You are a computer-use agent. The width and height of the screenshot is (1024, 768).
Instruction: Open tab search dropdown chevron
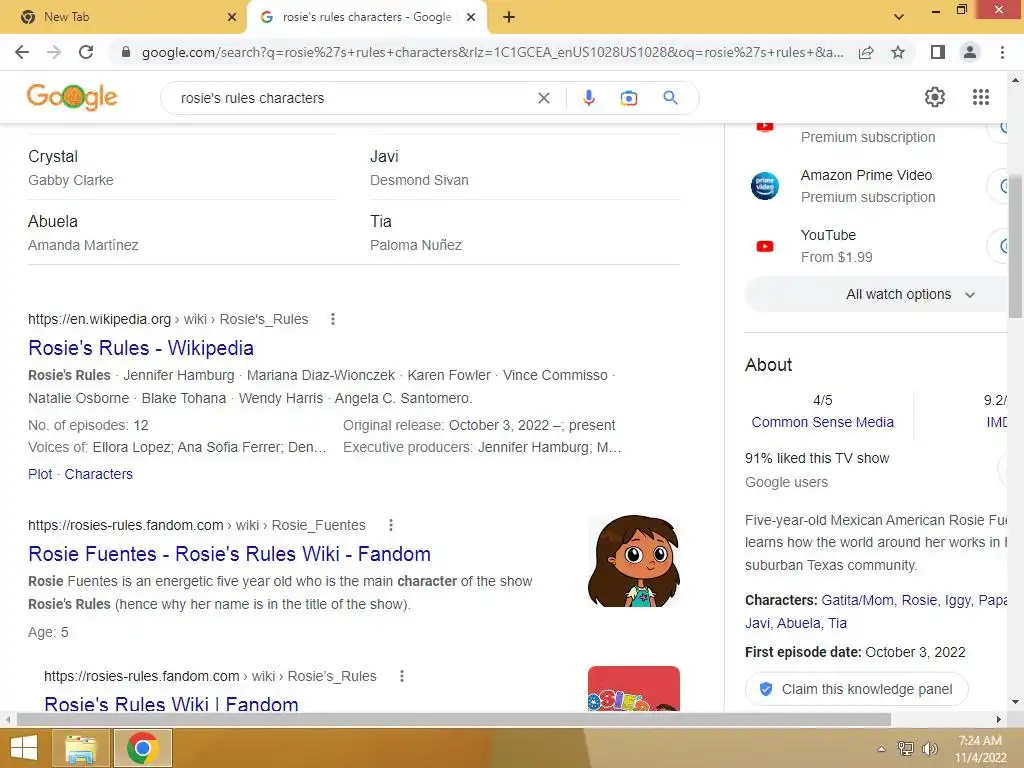click(x=899, y=17)
